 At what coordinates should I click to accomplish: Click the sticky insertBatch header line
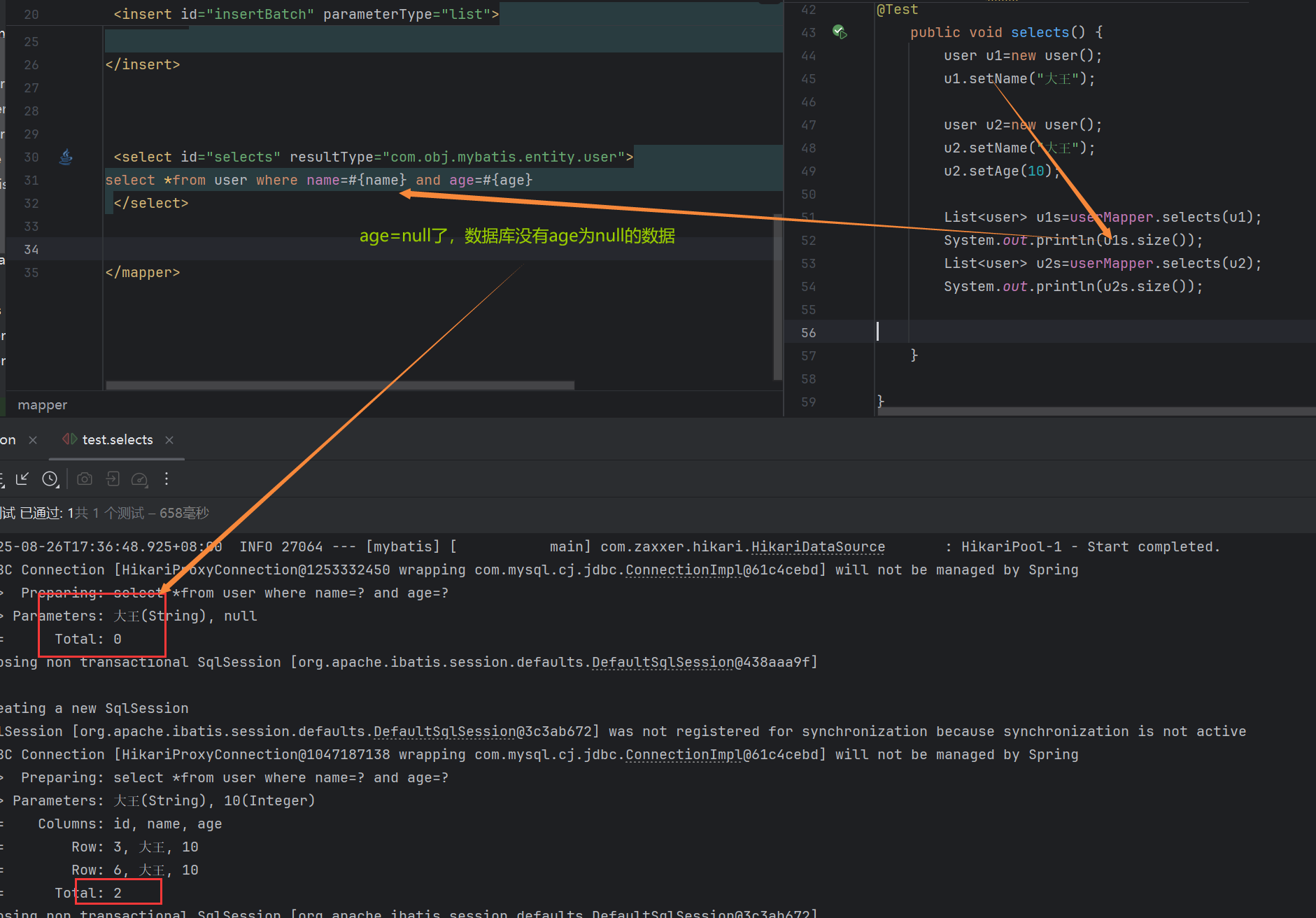pyautogui.click(x=306, y=15)
